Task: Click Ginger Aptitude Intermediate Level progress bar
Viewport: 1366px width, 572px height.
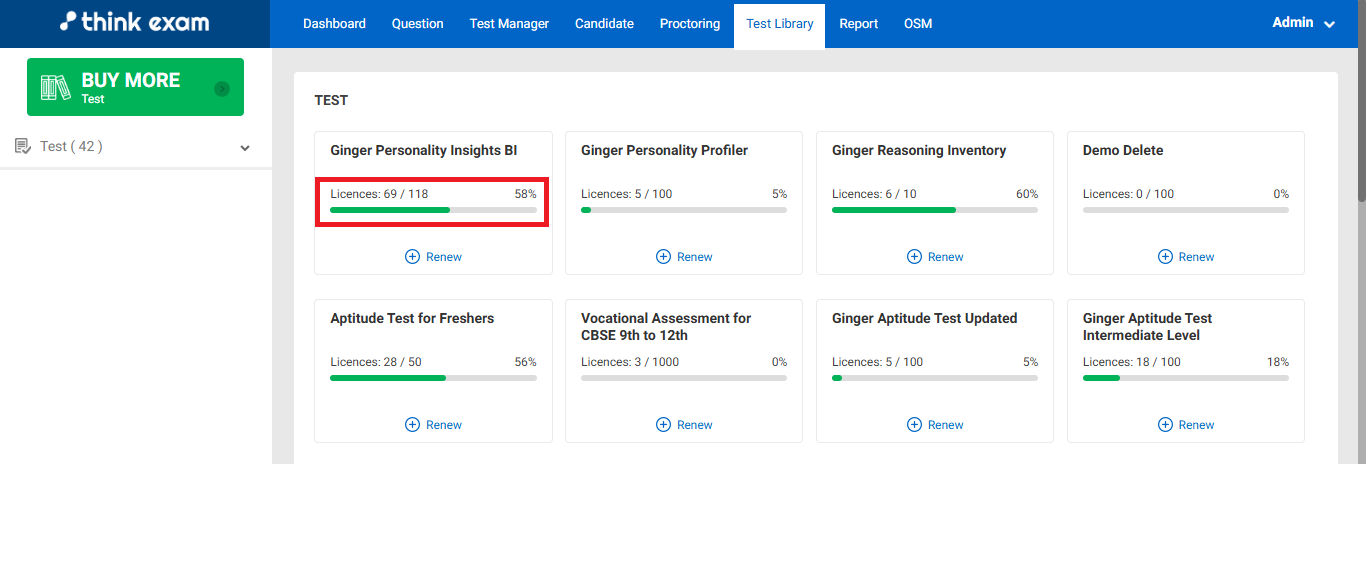Action: pyautogui.click(x=1186, y=378)
